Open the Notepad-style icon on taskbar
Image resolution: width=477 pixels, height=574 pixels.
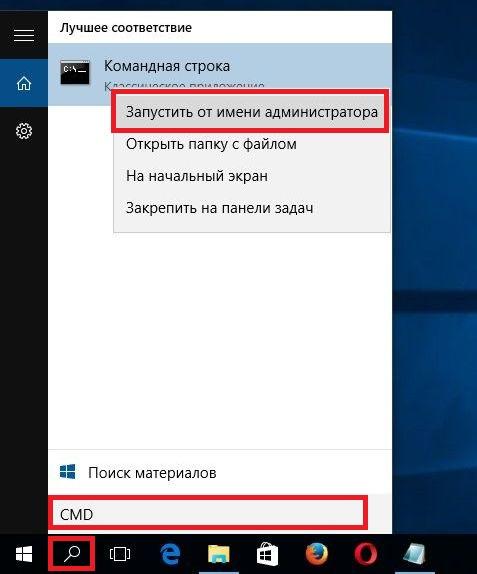click(414, 554)
